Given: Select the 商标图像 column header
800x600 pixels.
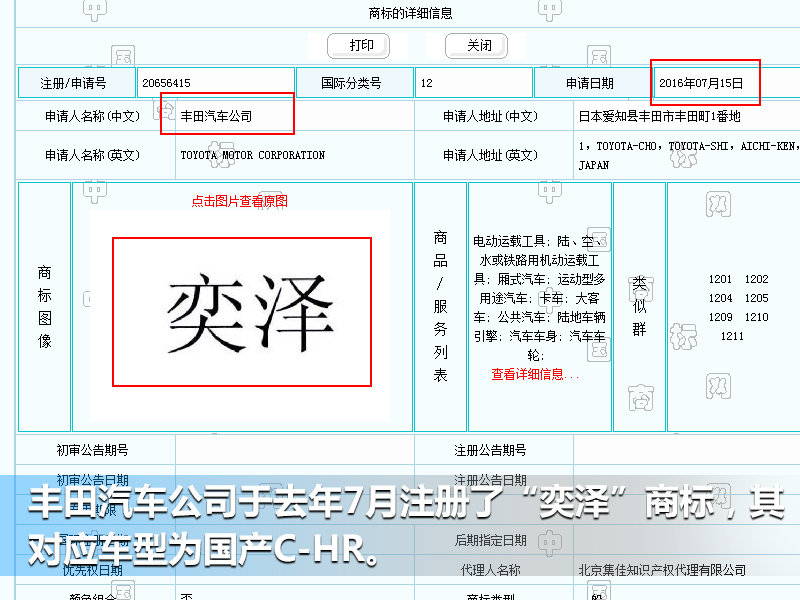Looking at the screenshot, I should pos(44,307).
